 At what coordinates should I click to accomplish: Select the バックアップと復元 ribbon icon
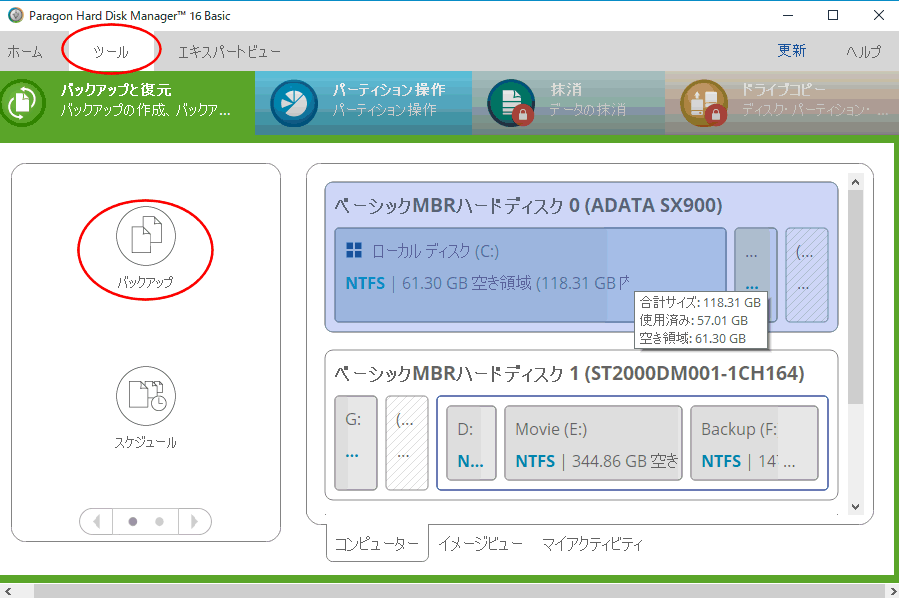point(24,104)
